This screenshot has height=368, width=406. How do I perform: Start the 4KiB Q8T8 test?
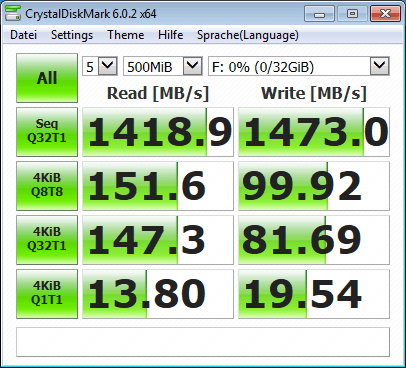(x=47, y=186)
